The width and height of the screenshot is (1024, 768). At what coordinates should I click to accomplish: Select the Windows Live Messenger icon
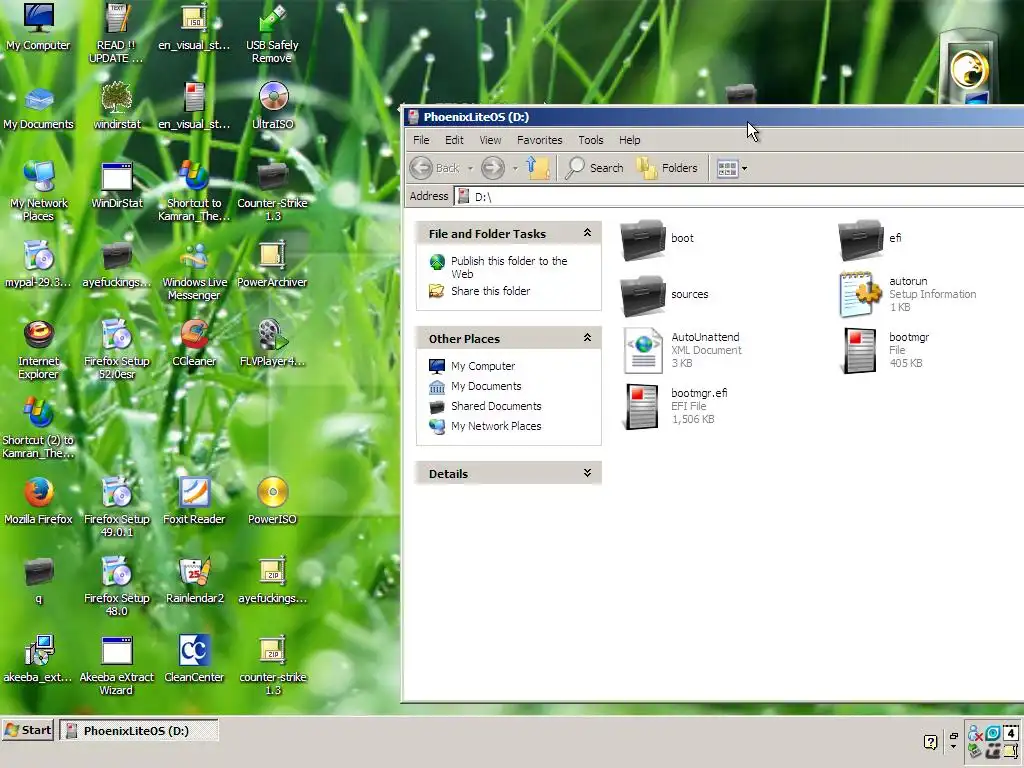194,271
